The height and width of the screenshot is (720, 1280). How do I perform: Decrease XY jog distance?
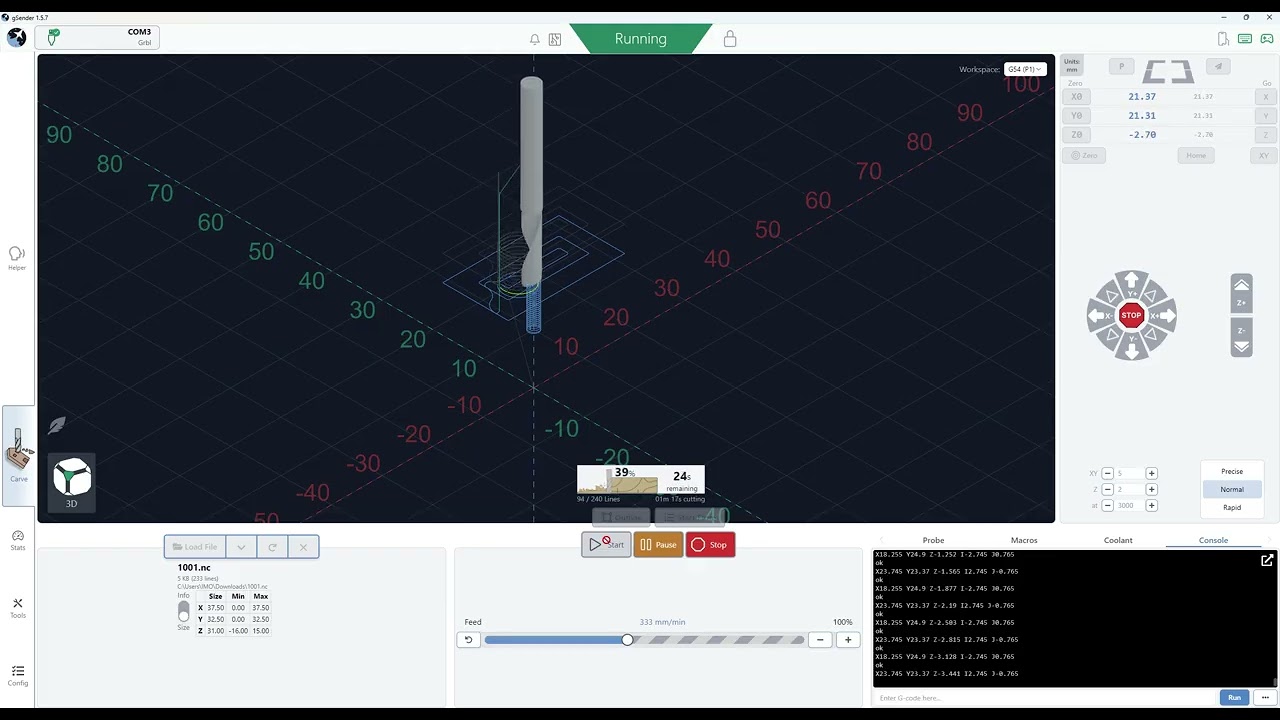coord(1107,473)
